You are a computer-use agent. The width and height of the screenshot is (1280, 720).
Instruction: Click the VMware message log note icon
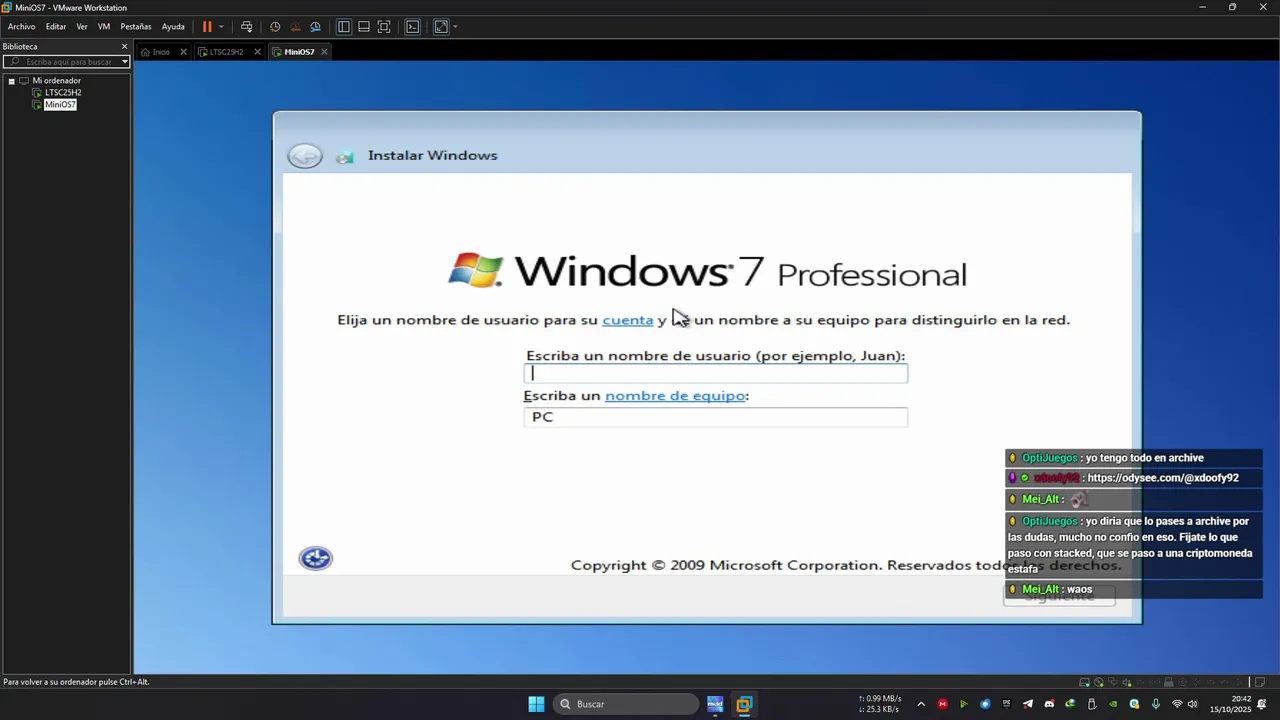[x=1260, y=682]
